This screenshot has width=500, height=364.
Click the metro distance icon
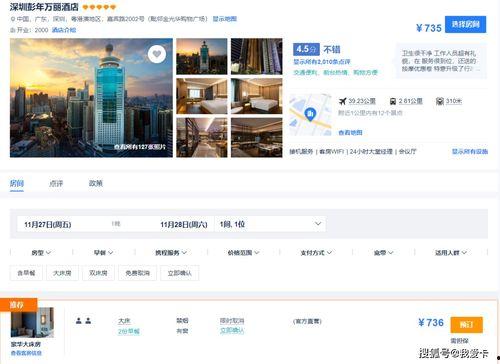coord(440,101)
